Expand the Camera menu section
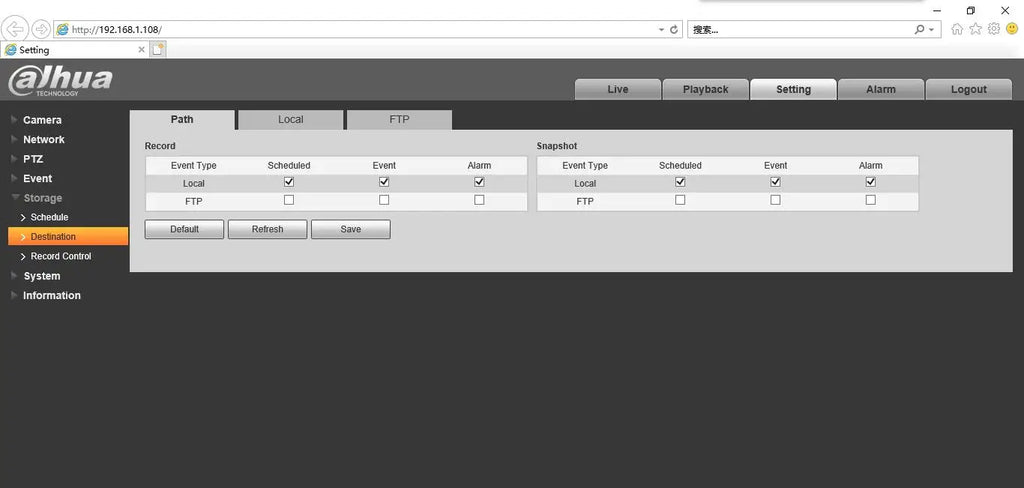Screen dimensions: 1024x488 click(x=42, y=120)
